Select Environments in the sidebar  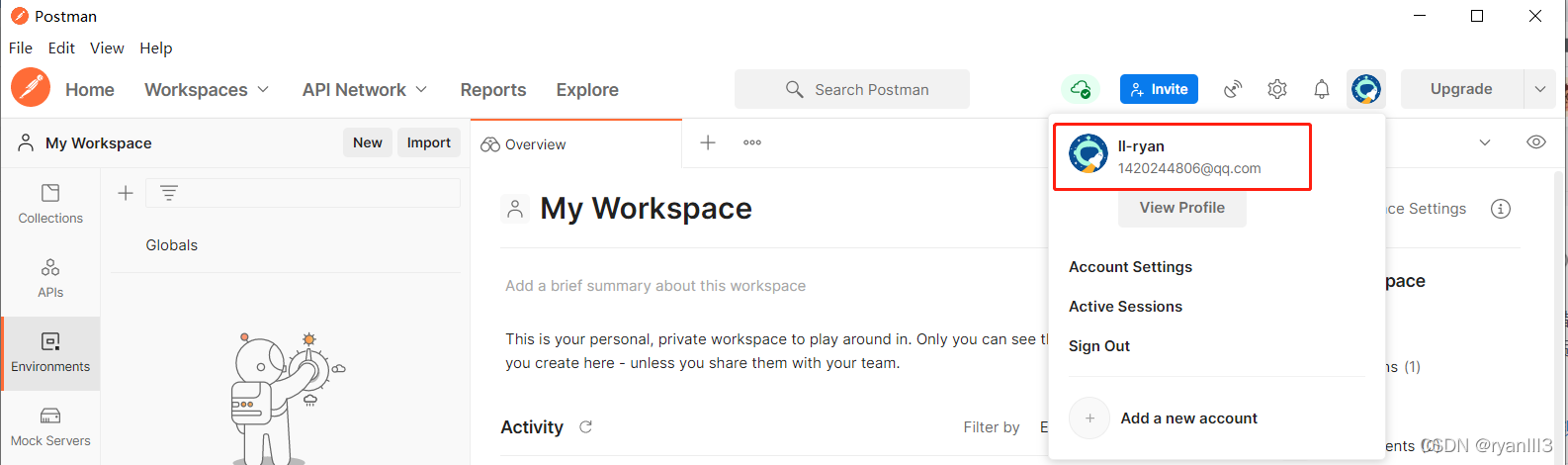pos(50,353)
